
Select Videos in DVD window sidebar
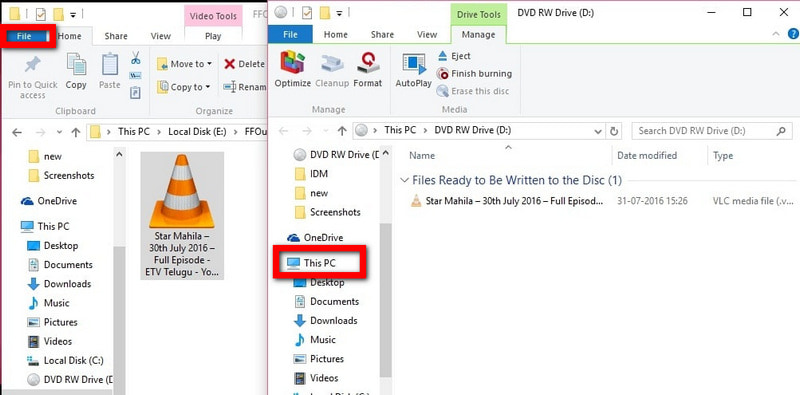point(316,378)
